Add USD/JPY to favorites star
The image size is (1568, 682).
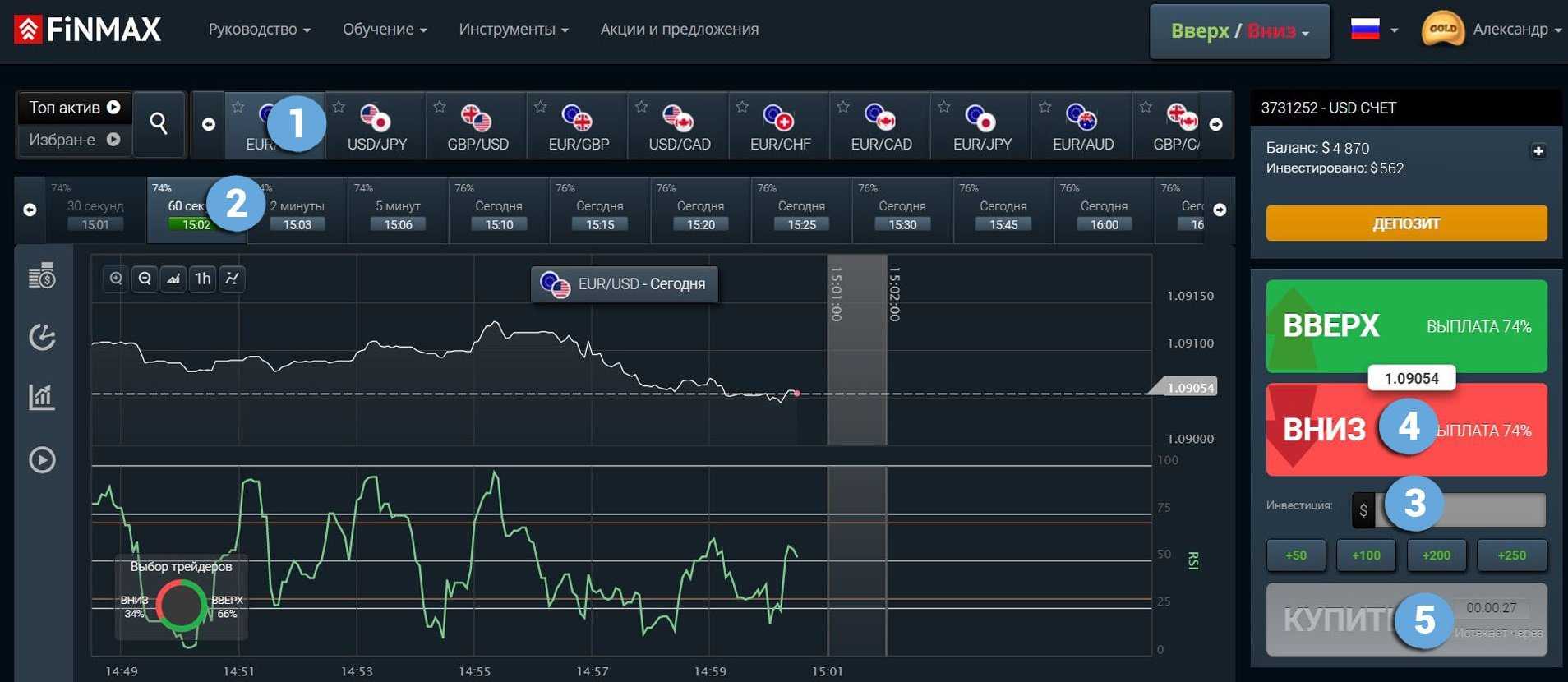[x=339, y=107]
